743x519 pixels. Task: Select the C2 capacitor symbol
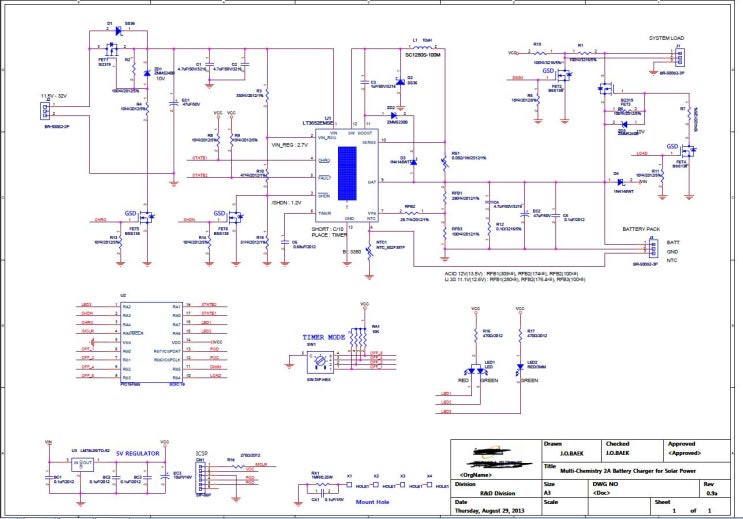pos(245,64)
